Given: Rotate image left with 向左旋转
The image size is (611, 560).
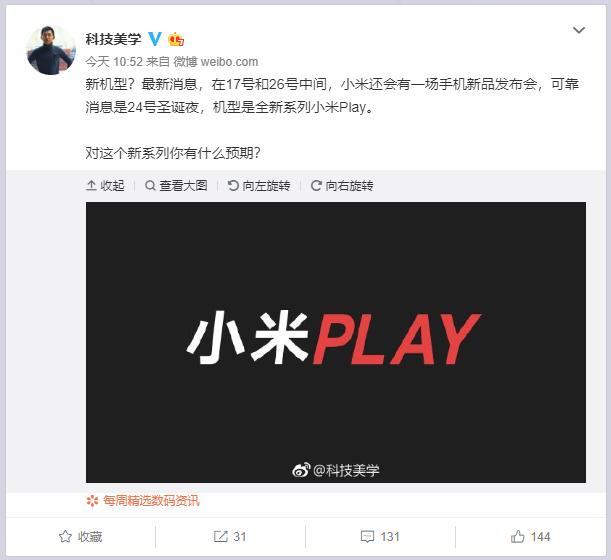Looking at the screenshot, I should click(259, 185).
